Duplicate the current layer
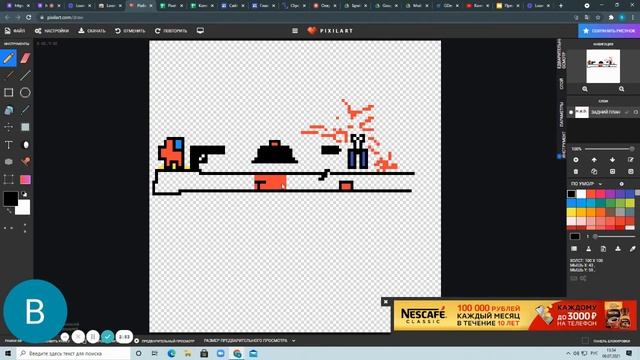Viewport: 640px width, 360px height. [x=594, y=172]
